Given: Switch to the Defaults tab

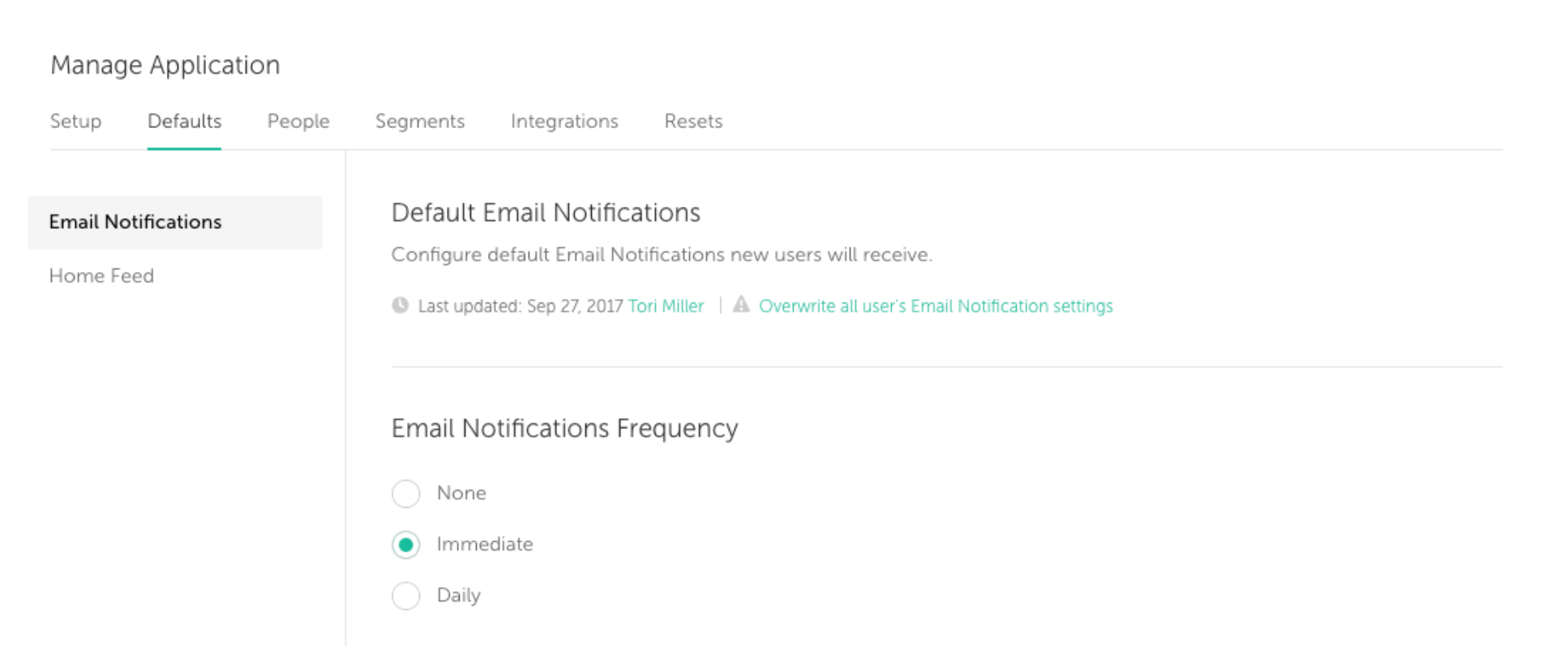Looking at the screenshot, I should point(184,122).
